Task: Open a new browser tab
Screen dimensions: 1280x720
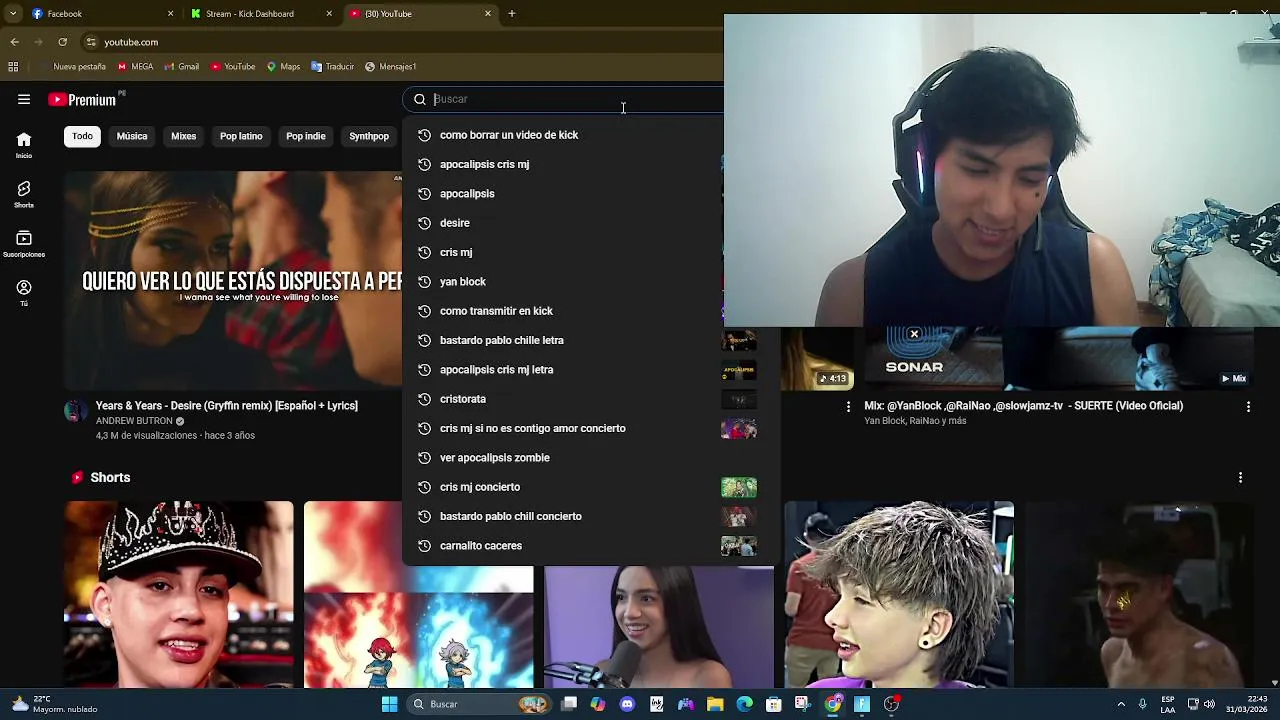Action: point(512,14)
